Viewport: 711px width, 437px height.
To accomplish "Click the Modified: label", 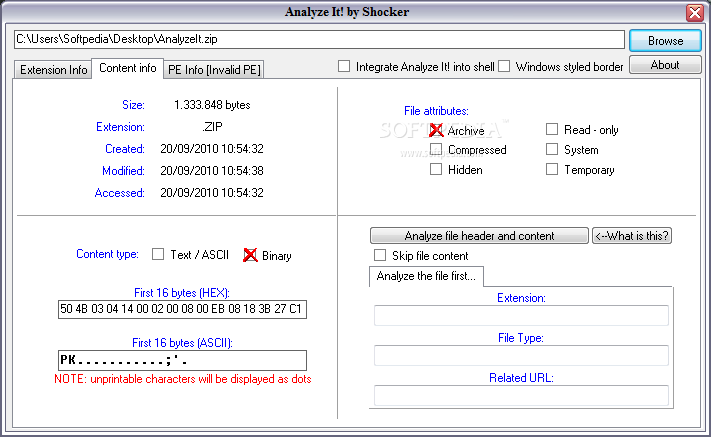I will [123, 171].
